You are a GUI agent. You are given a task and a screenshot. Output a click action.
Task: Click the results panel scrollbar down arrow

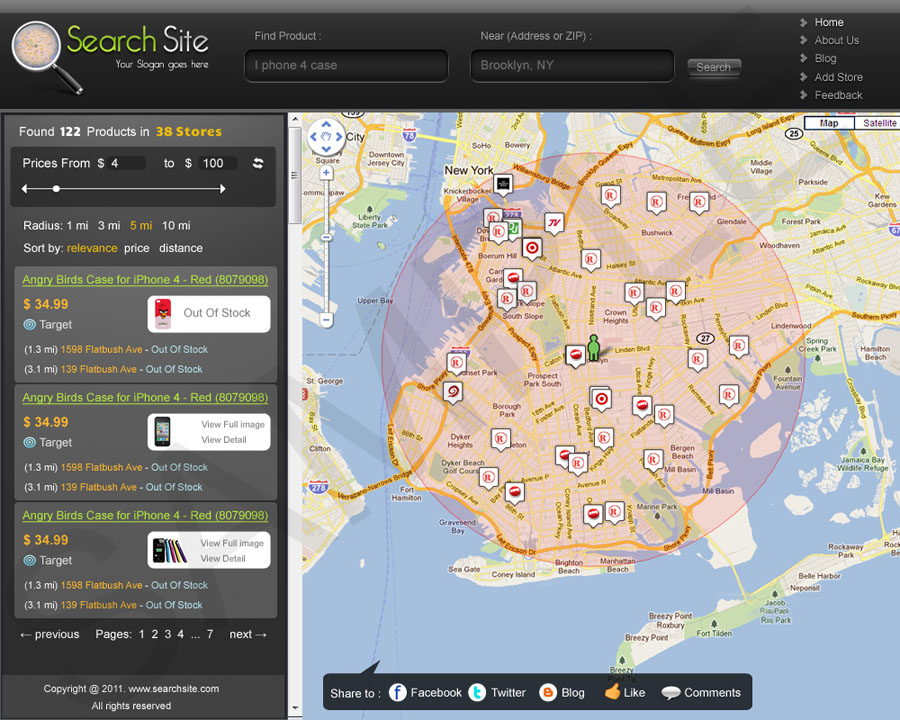[x=295, y=709]
